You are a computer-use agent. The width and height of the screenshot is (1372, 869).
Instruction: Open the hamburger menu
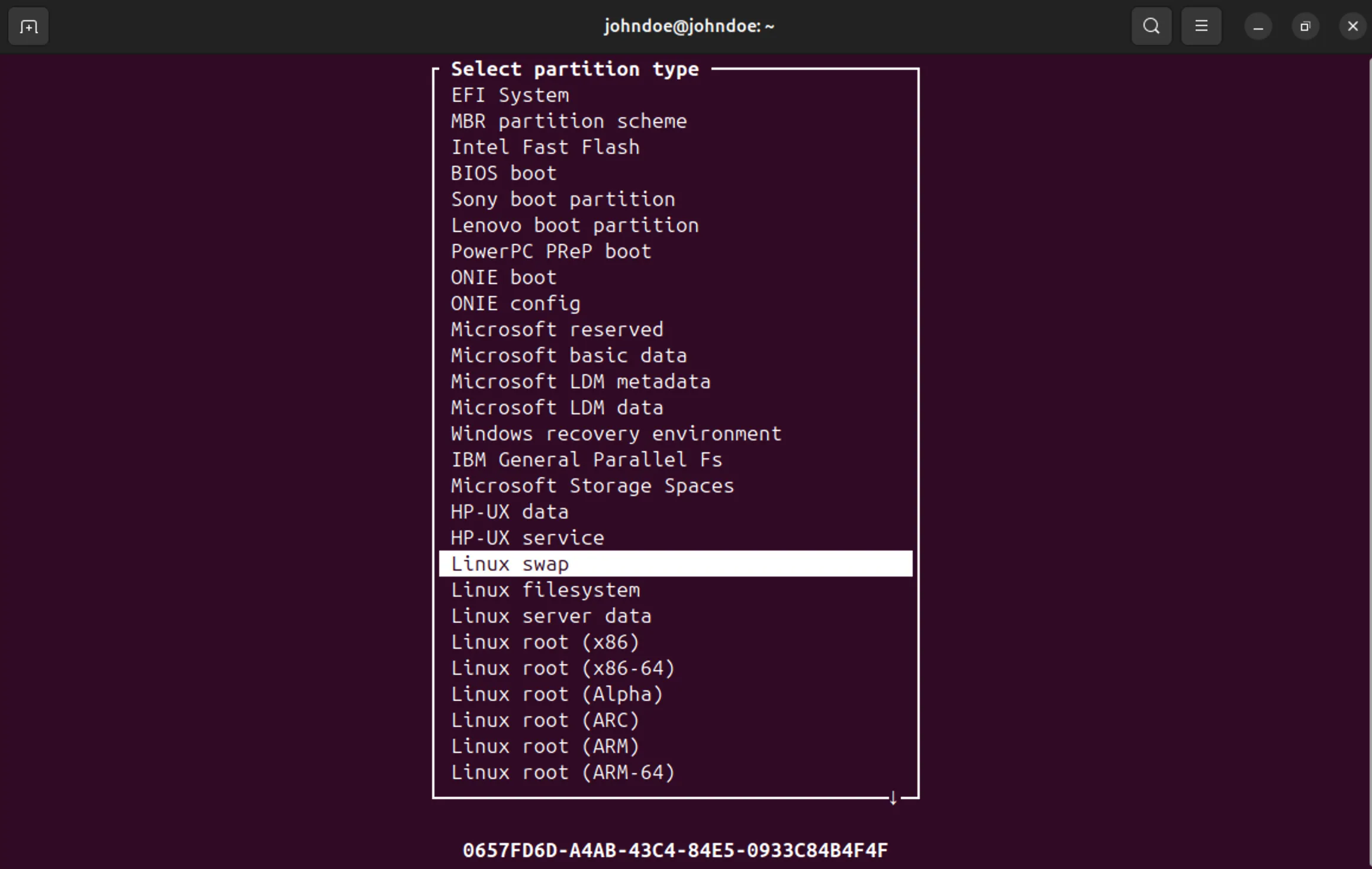[x=1201, y=27]
